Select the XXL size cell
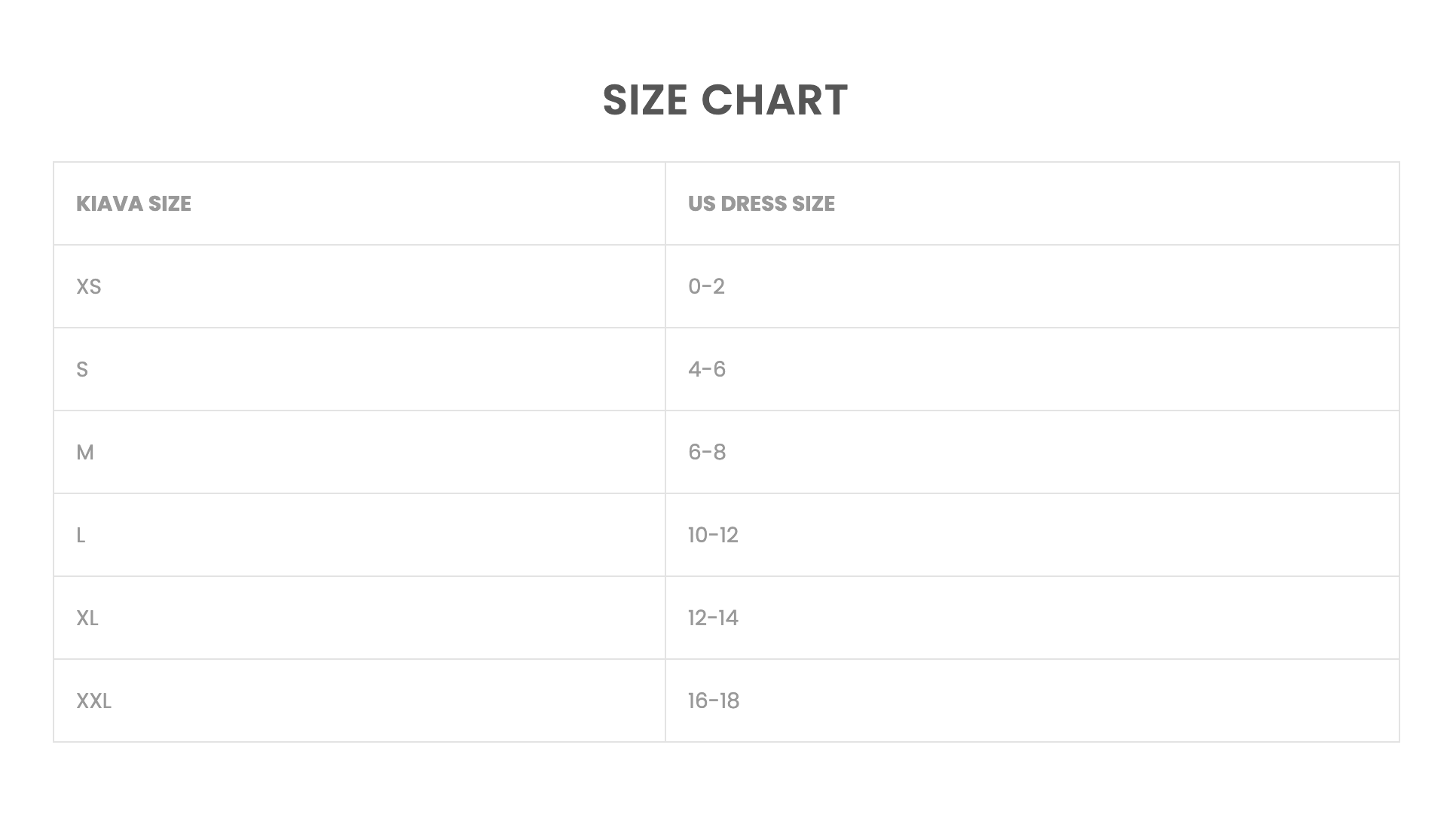1456x815 pixels. pyautogui.click(x=93, y=701)
